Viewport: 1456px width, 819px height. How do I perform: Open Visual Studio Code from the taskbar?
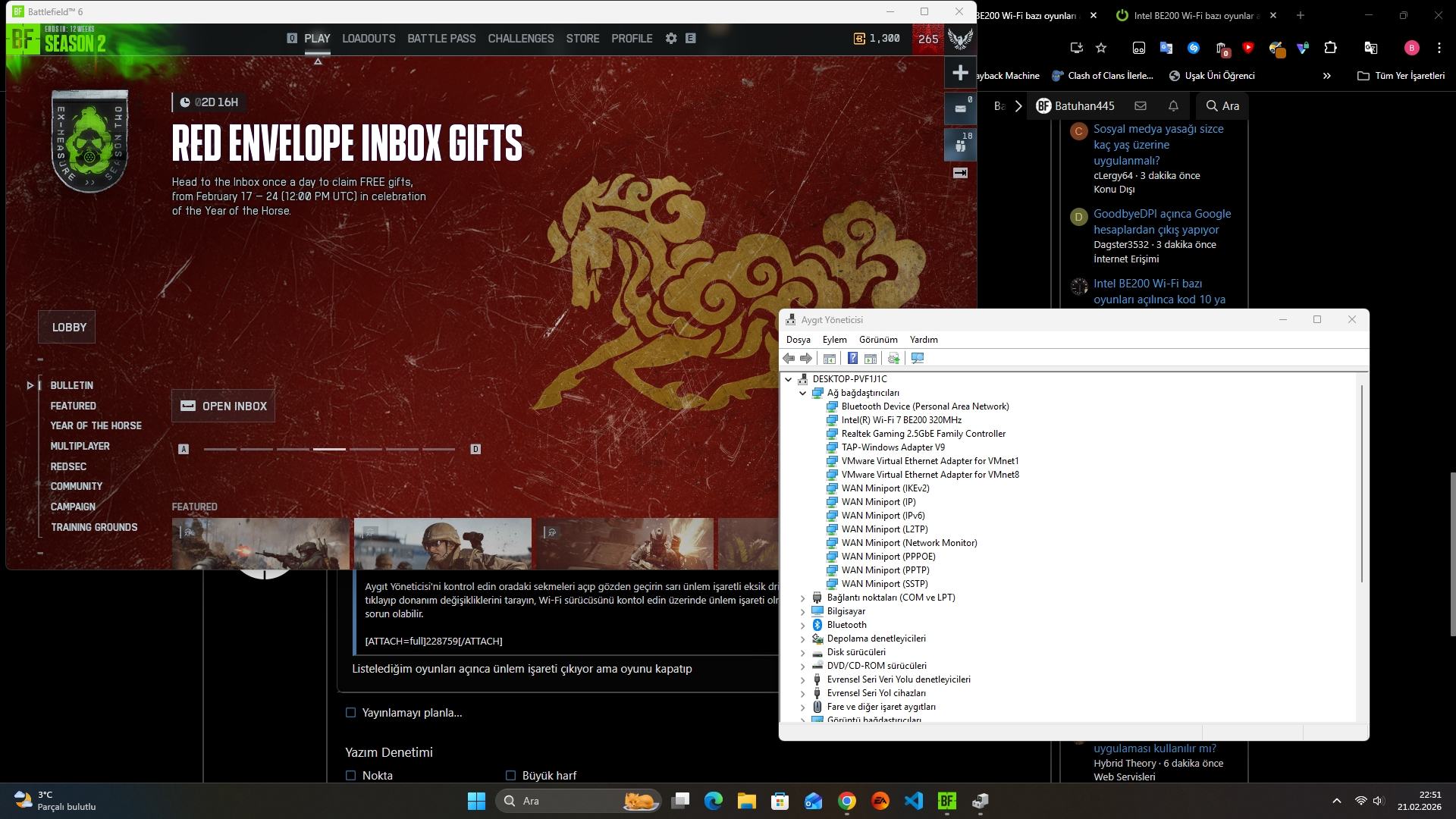914,801
